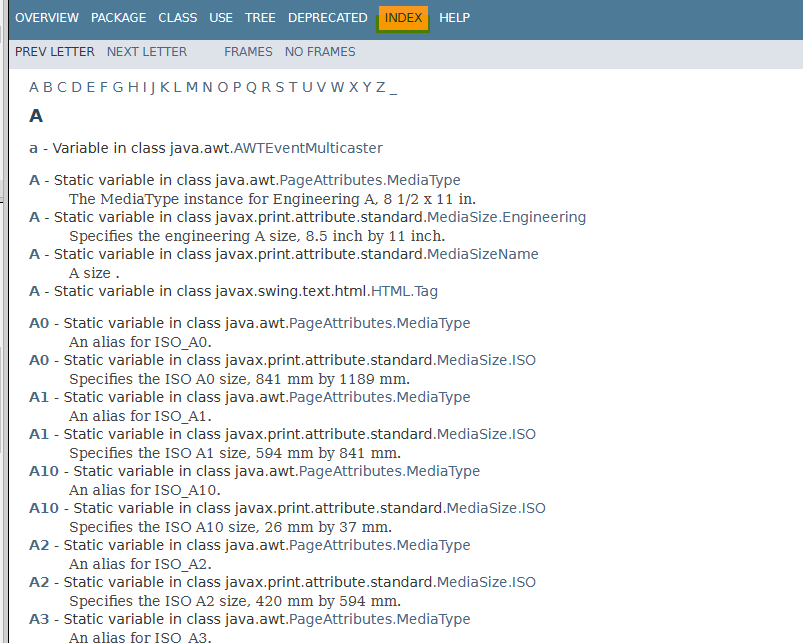Click the NEXT LETTER link

(147, 52)
